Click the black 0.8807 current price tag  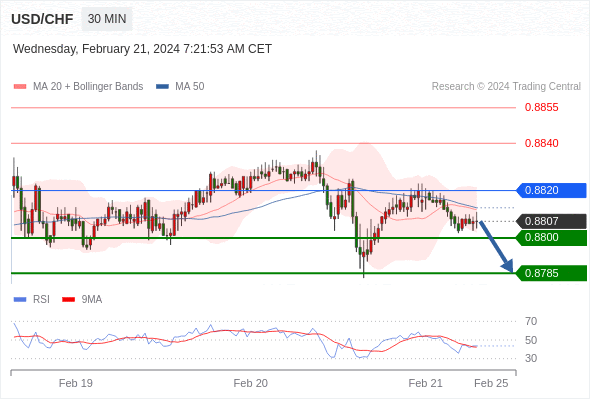tap(551, 221)
